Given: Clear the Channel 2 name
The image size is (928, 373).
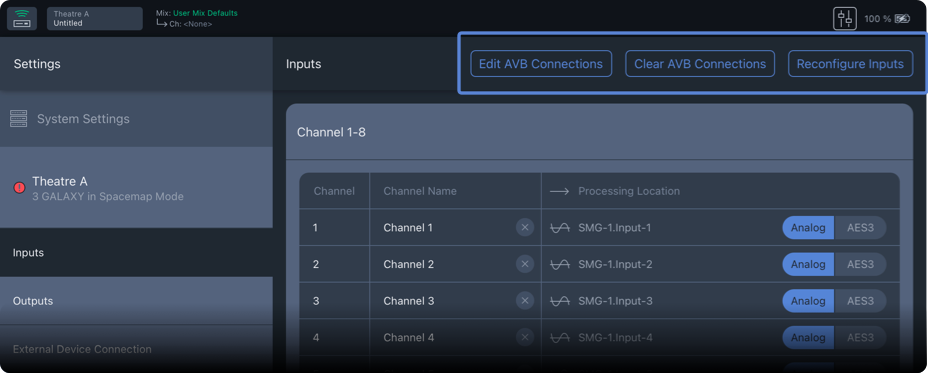Looking at the screenshot, I should [x=524, y=264].
